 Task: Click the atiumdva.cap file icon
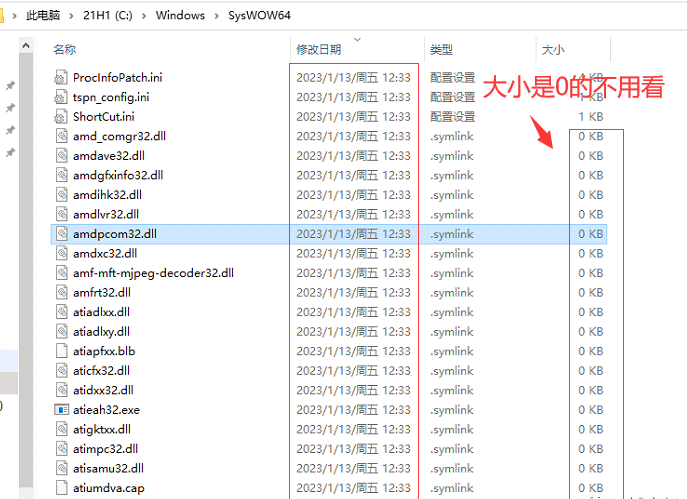[61, 488]
